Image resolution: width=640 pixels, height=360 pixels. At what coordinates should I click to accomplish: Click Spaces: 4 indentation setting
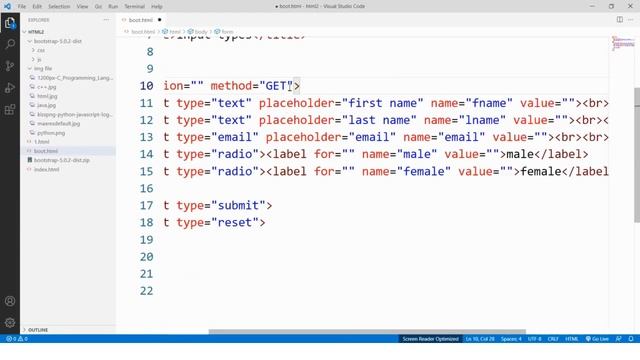(511, 339)
